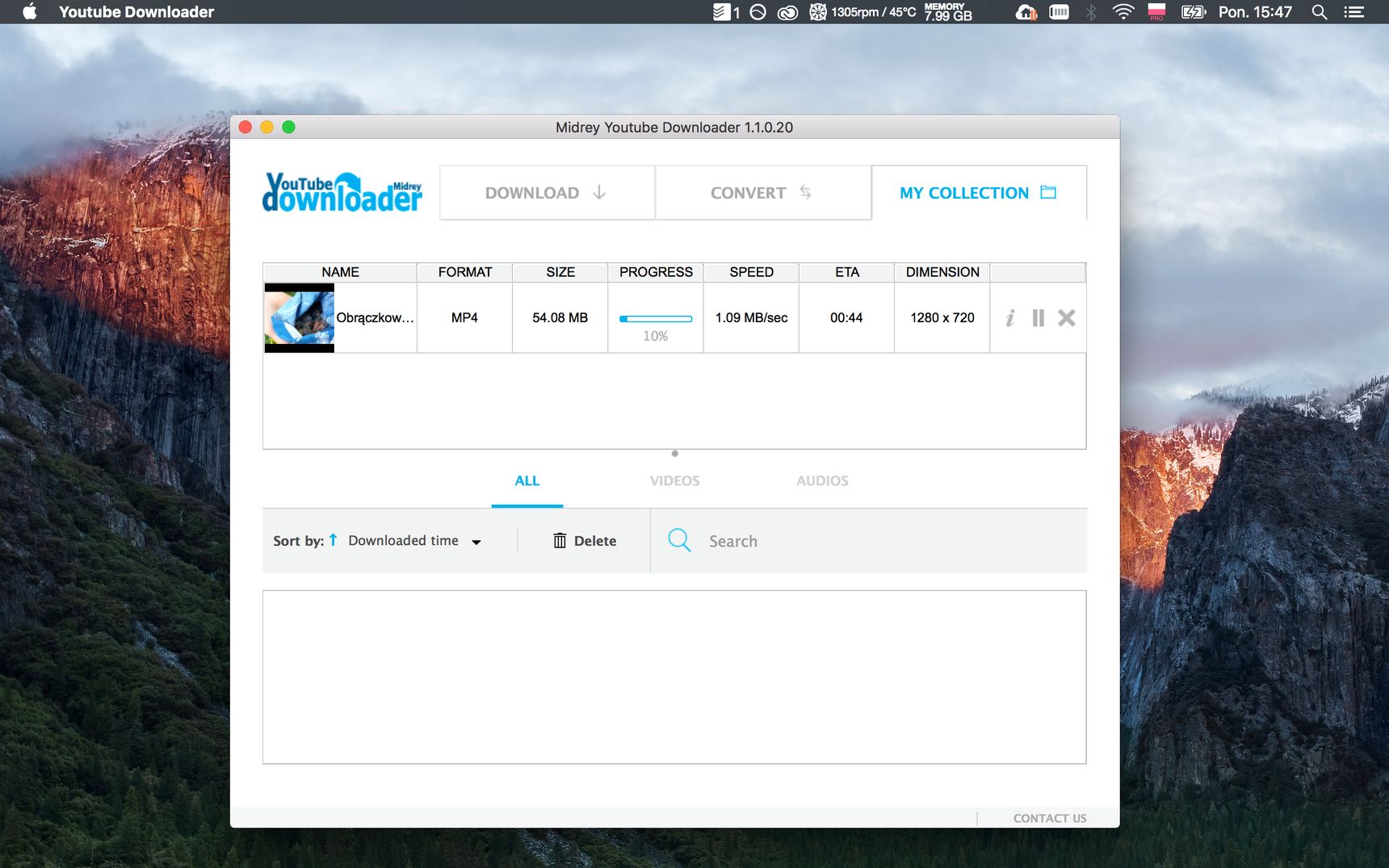Click the Obrączkow… file name
The height and width of the screenshot is (868, 1389).
pos(375,318)
